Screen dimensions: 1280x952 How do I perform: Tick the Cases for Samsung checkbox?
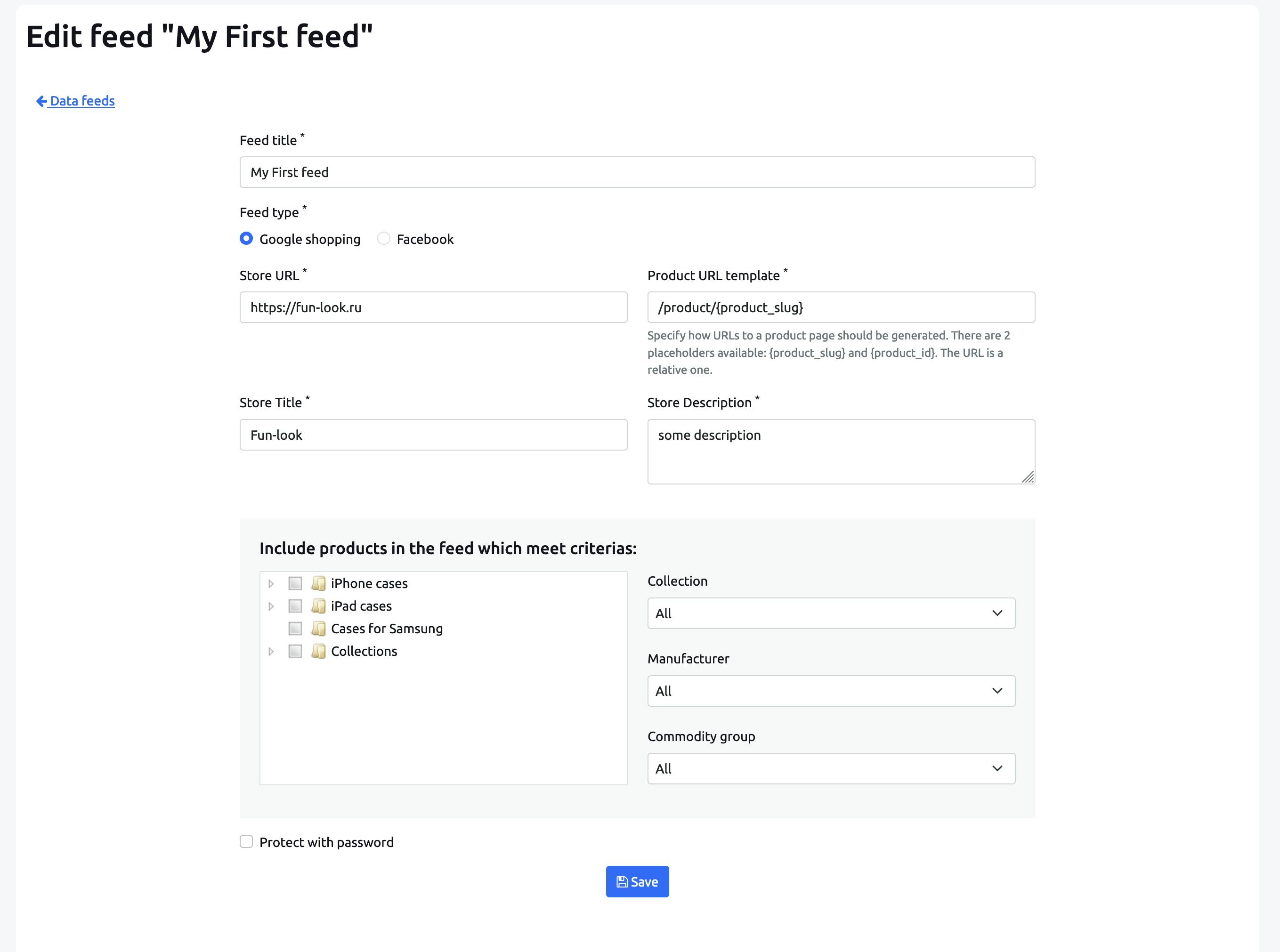click(x=295, y=628)
